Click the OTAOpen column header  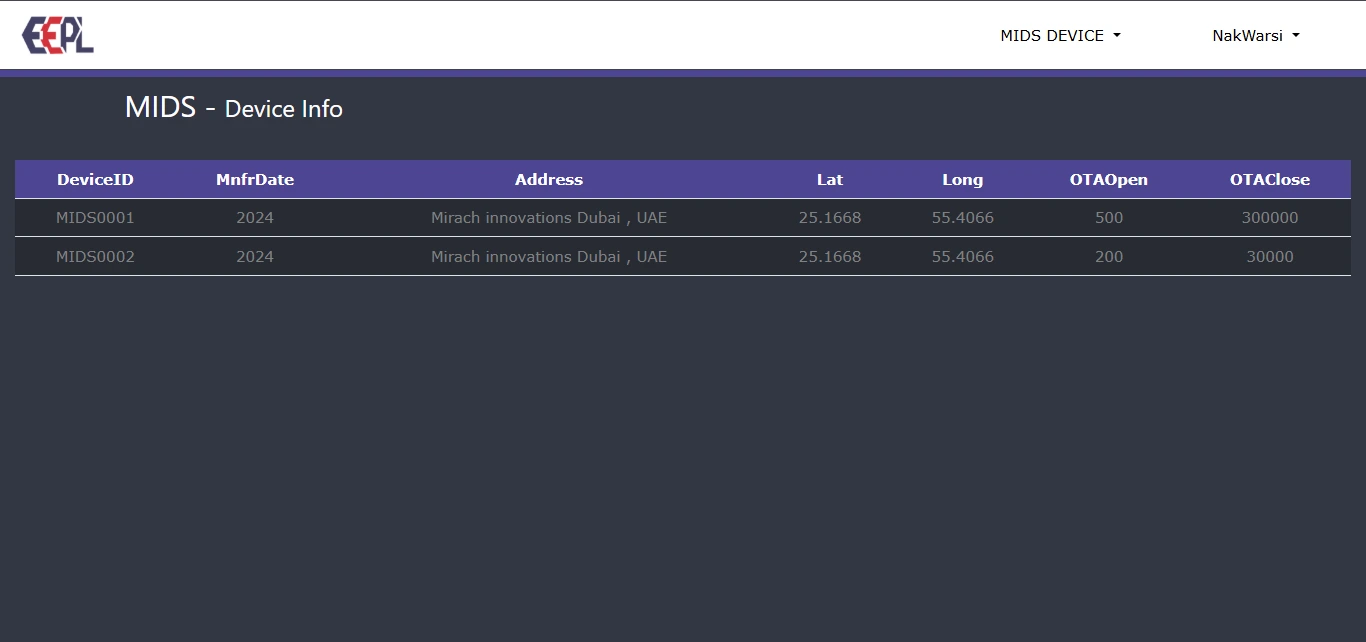(1109, 180)
